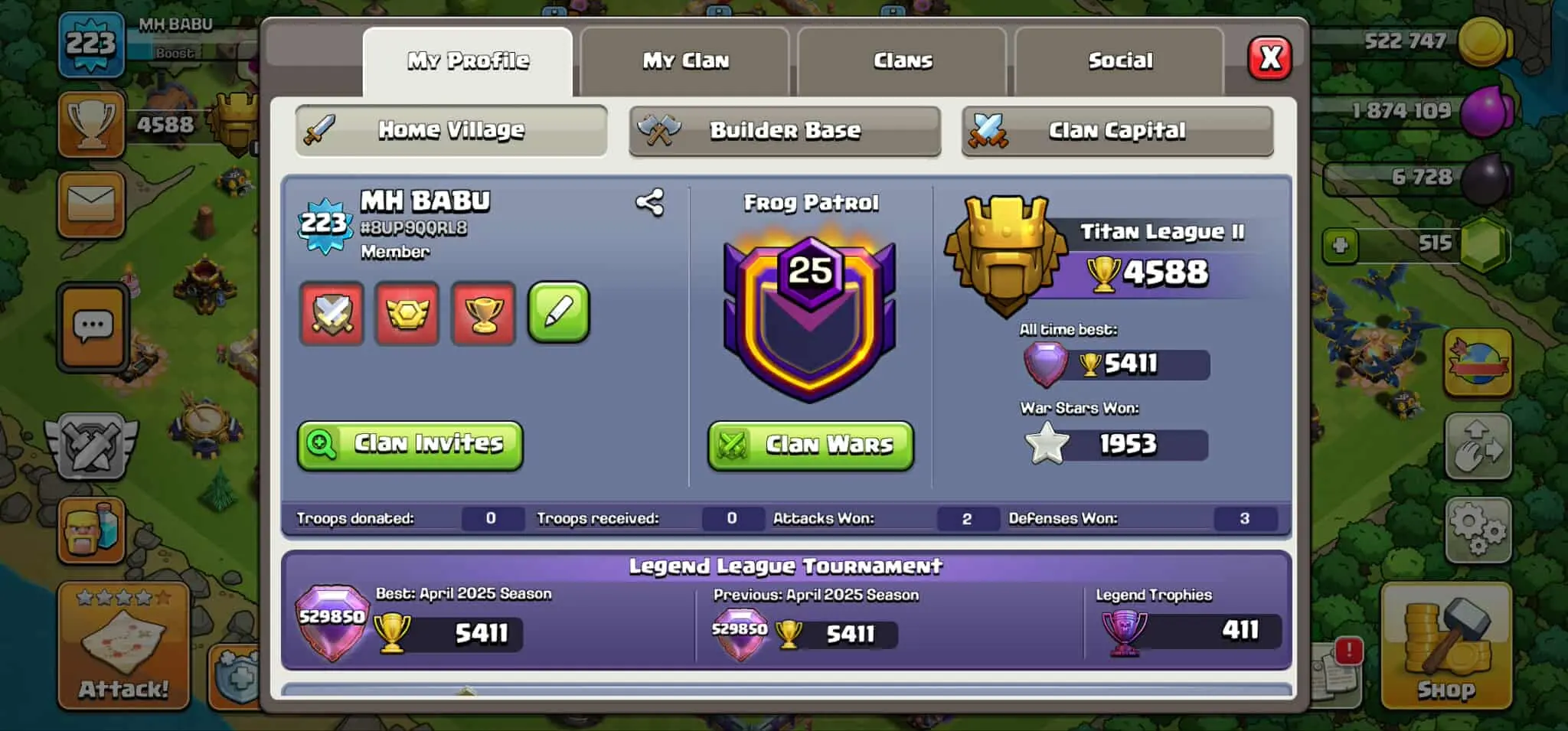Screen dimensions: 1568x731
Task: Select the Builder Base profile view
Action: pyautogui.click(x=785, y=131)
